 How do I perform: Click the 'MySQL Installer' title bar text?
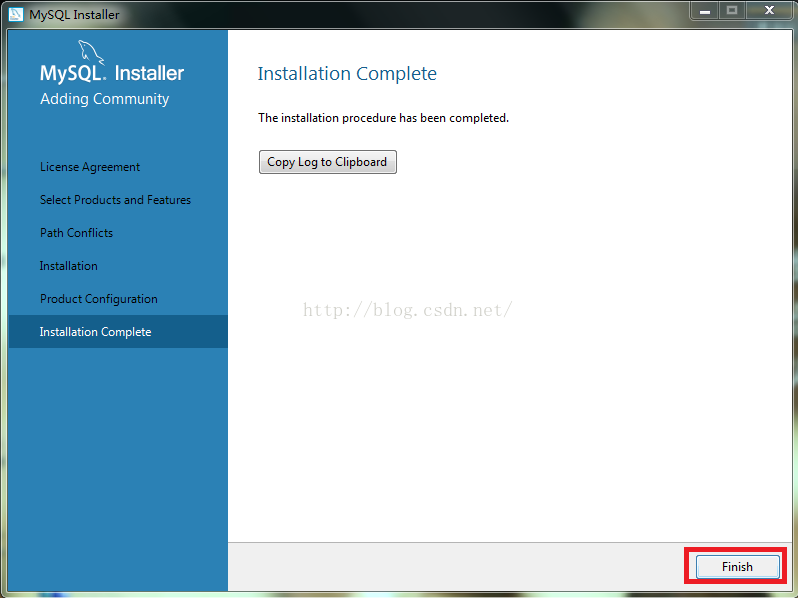point(74,15)
